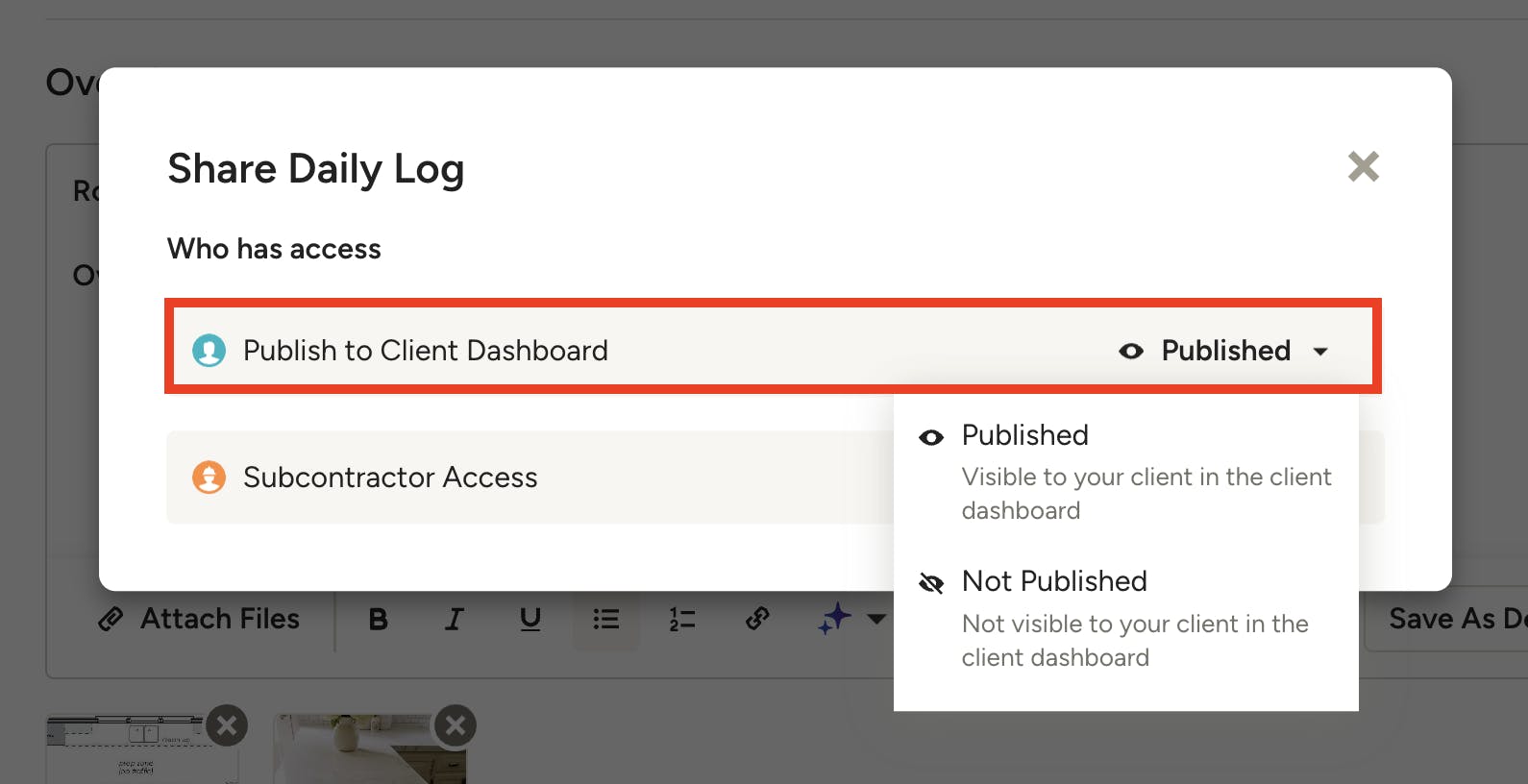
Task: Click the Bold formatting icon
Action: coord(378,620)
